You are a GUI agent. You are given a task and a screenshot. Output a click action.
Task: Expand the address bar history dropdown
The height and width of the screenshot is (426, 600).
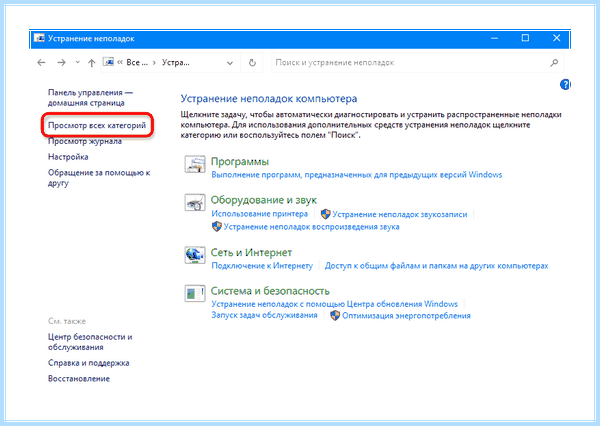[230, 63]
